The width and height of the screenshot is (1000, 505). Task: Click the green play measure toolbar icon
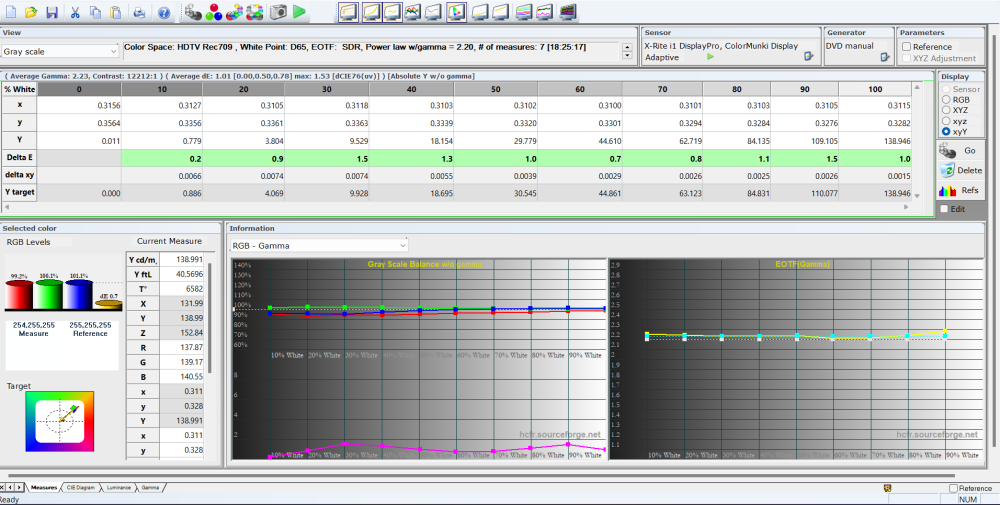[300, 12]
